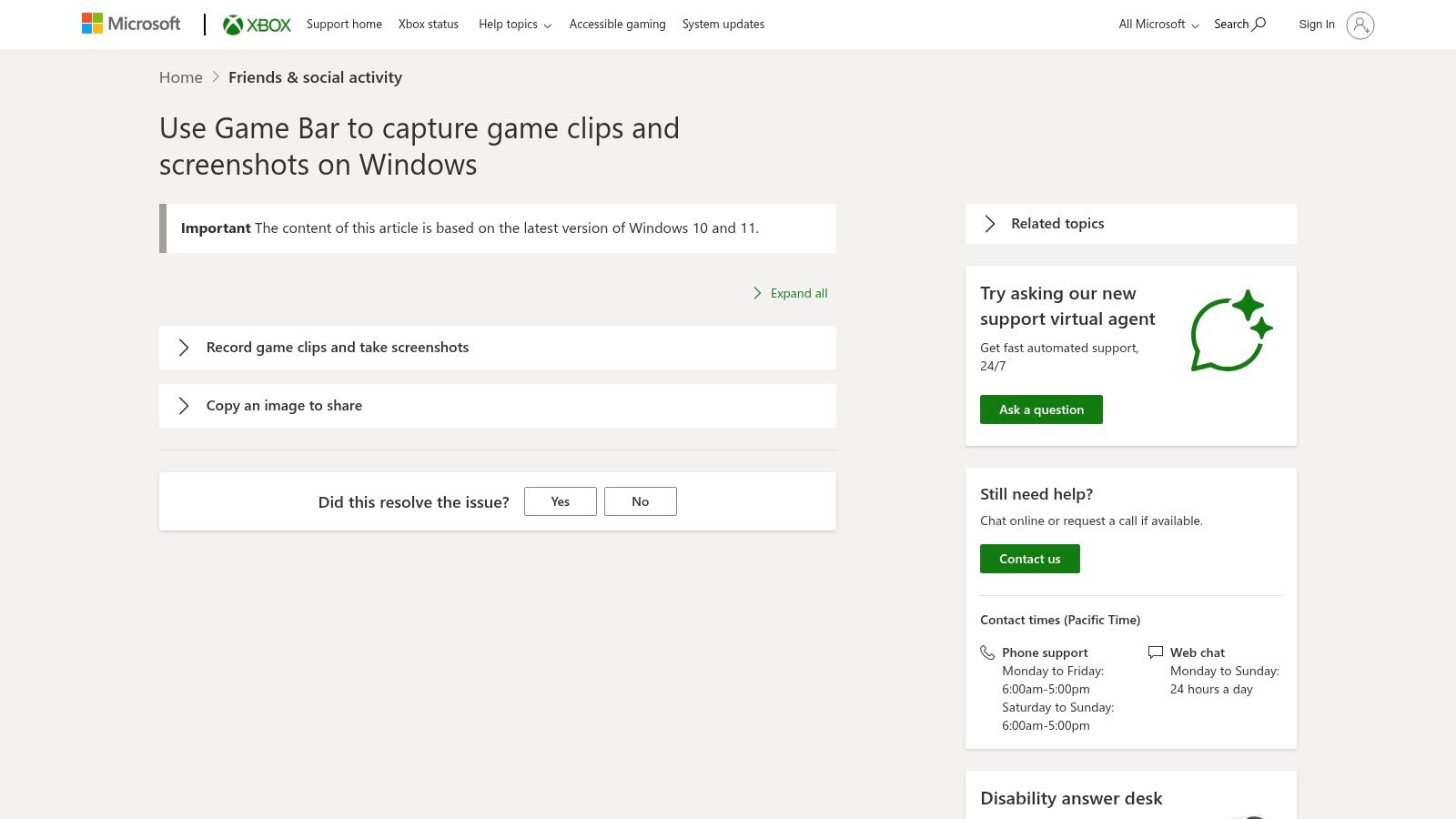The image size is (1456, 819).
Task: Open the Xbox status page
Action: pos(428,24)
